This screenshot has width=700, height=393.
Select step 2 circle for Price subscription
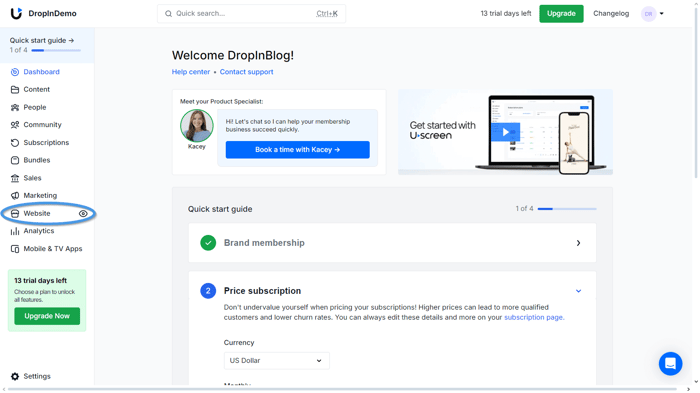[x=208, y=291]
